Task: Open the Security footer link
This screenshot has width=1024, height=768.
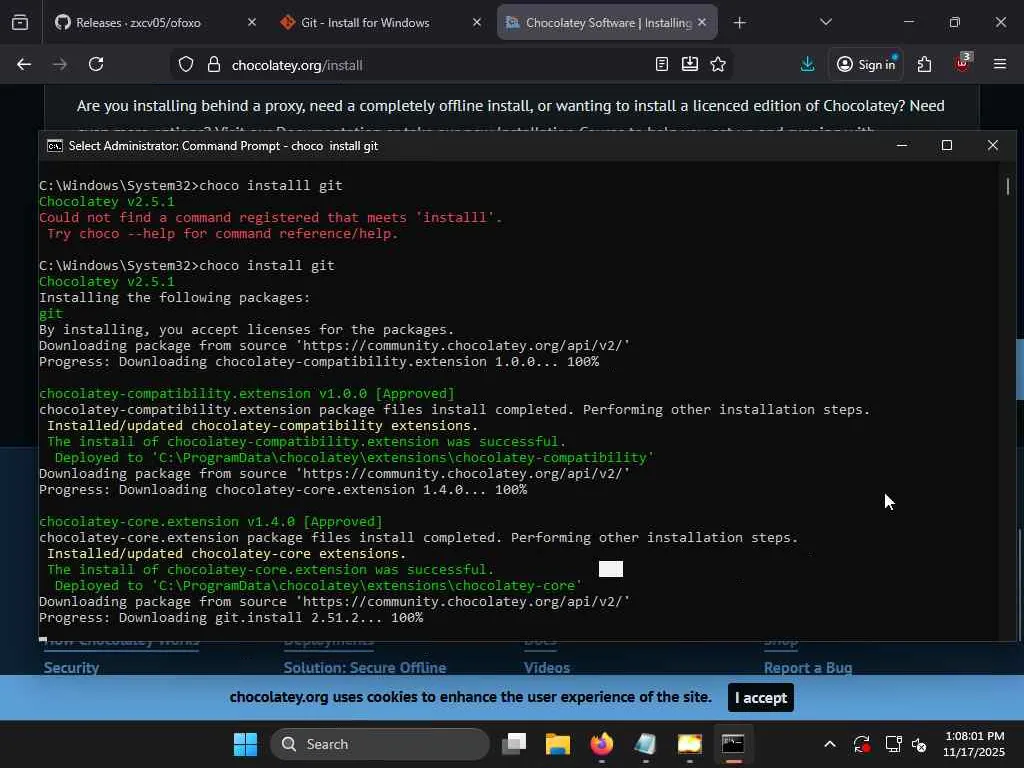Action: pyautogui.click(x=71, y=667)
